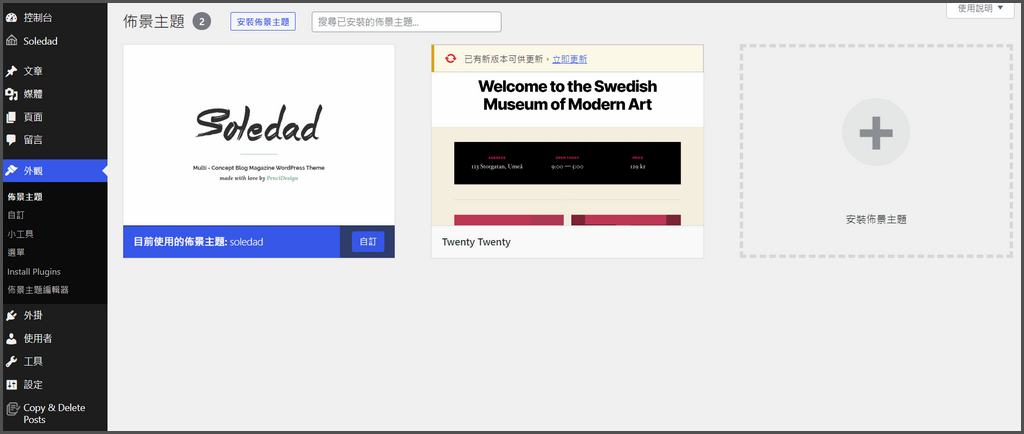Viewport: 1024px width, 434px height.
Task: Click the 工具 wrench icon
Action: click(11, 361)
